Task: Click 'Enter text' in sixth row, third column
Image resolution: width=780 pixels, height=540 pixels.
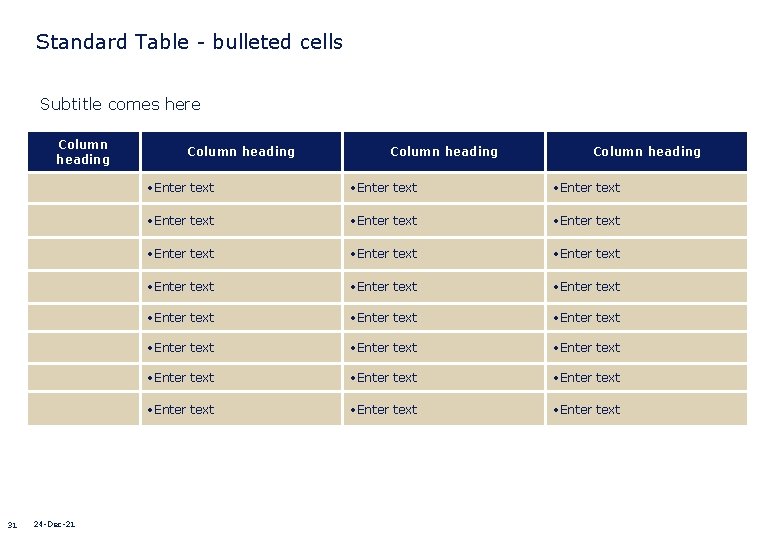Action: 388,348
